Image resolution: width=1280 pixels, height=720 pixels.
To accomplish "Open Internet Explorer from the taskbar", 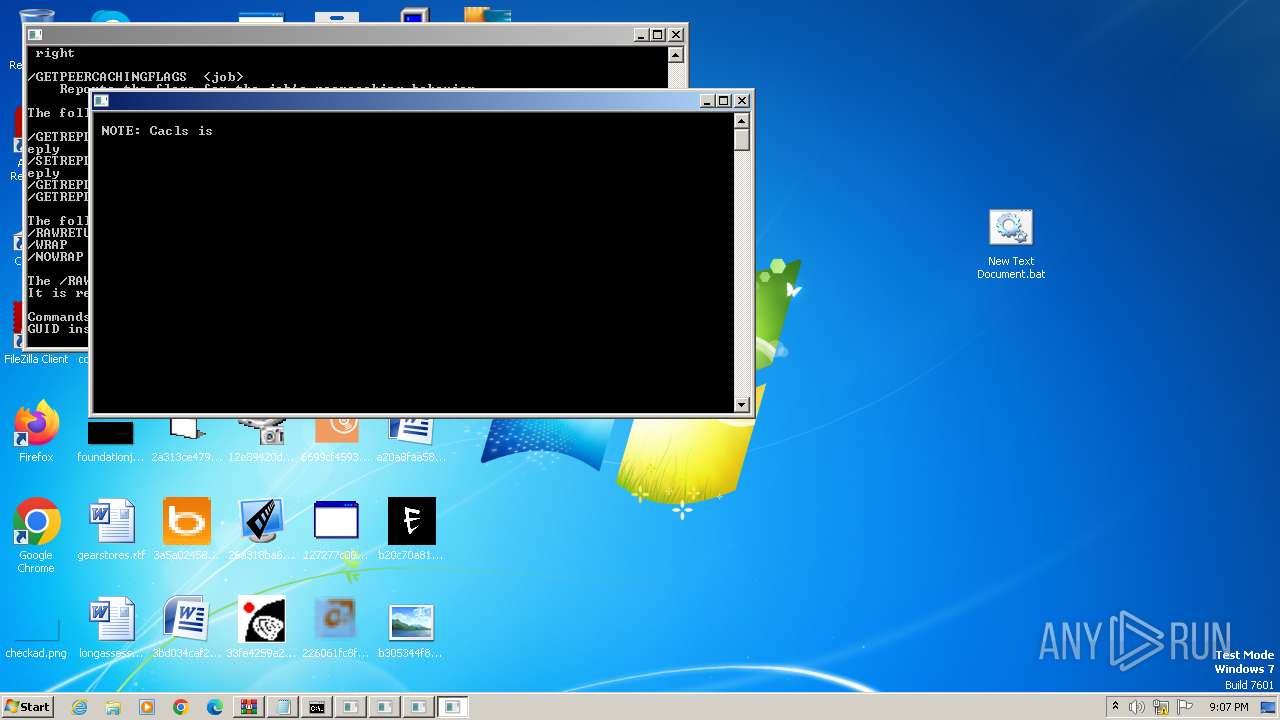I will point(80,707).
